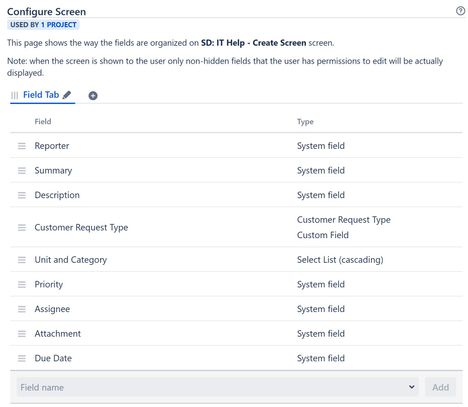Viewport: 468px width, 407px height.
Task: Click the Add button
Action: point(440,387)
